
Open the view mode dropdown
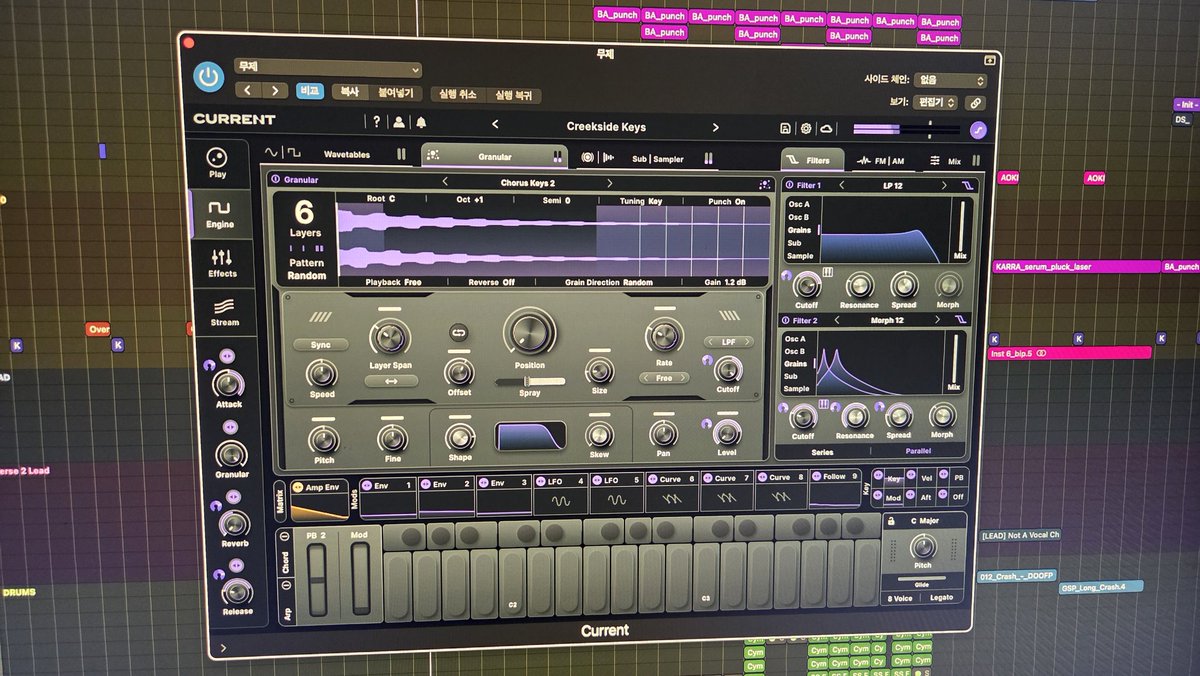point(937,102)
